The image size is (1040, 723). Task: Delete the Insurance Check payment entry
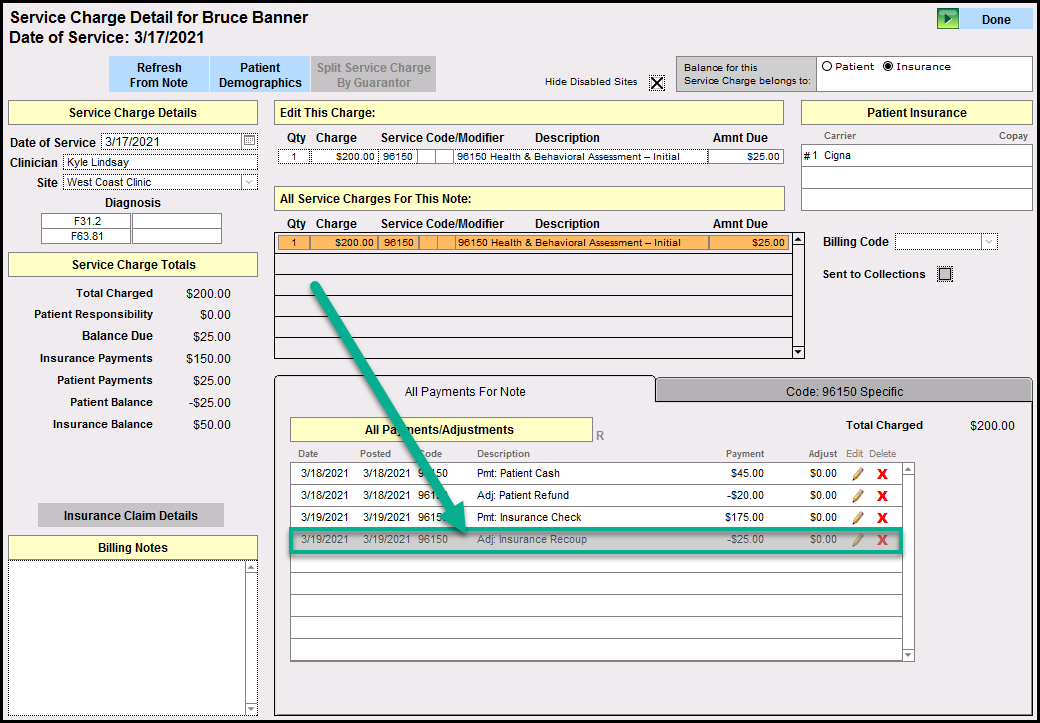pyautogui.click(x=882, y=518)
